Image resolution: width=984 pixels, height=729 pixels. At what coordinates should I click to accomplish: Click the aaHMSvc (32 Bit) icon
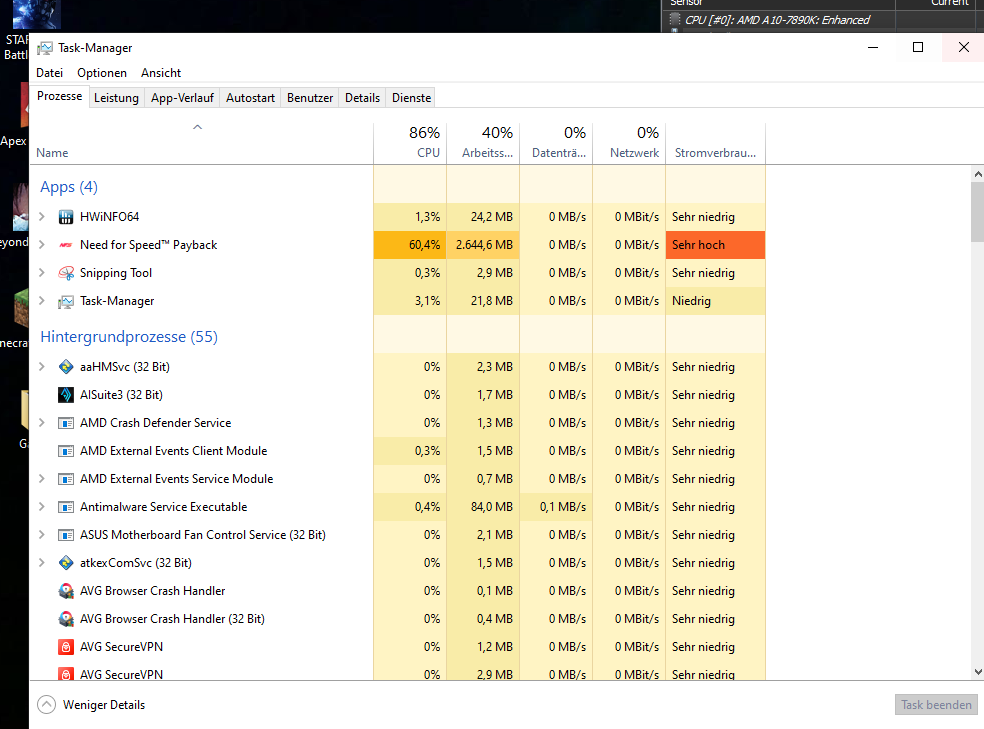[x=66, y=367]
